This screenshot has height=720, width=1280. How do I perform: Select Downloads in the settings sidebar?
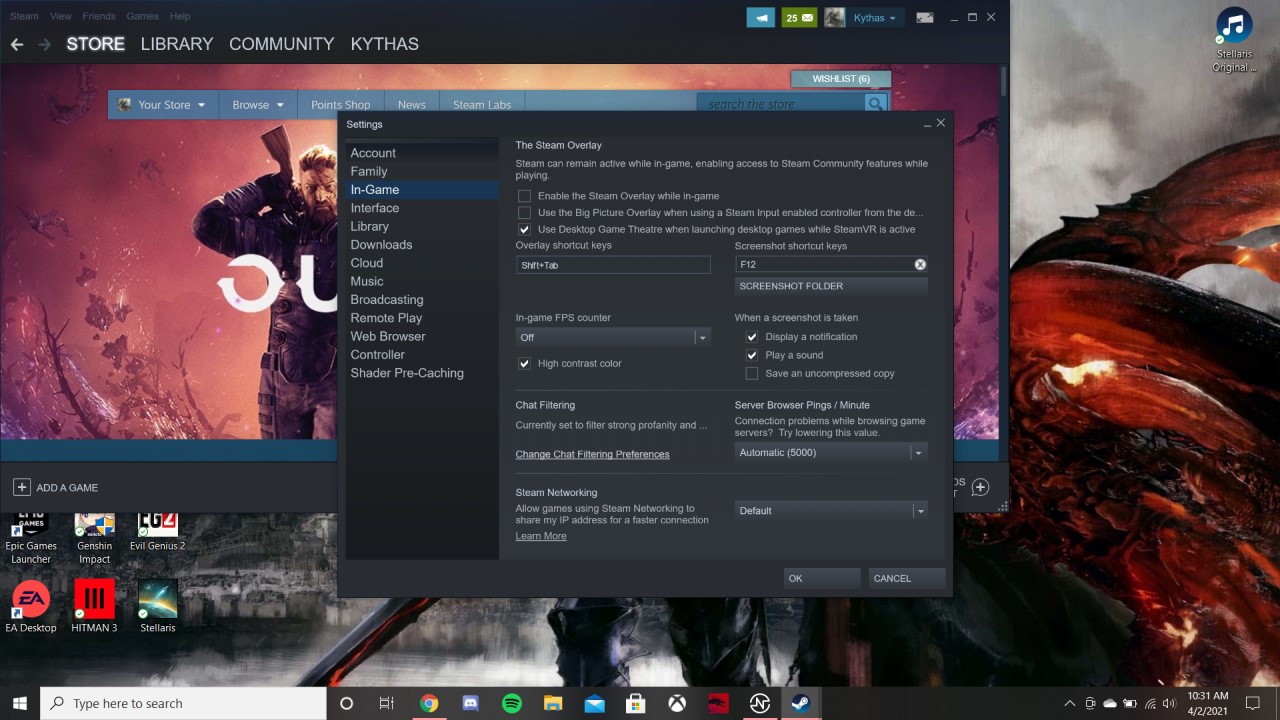[381, 245]
